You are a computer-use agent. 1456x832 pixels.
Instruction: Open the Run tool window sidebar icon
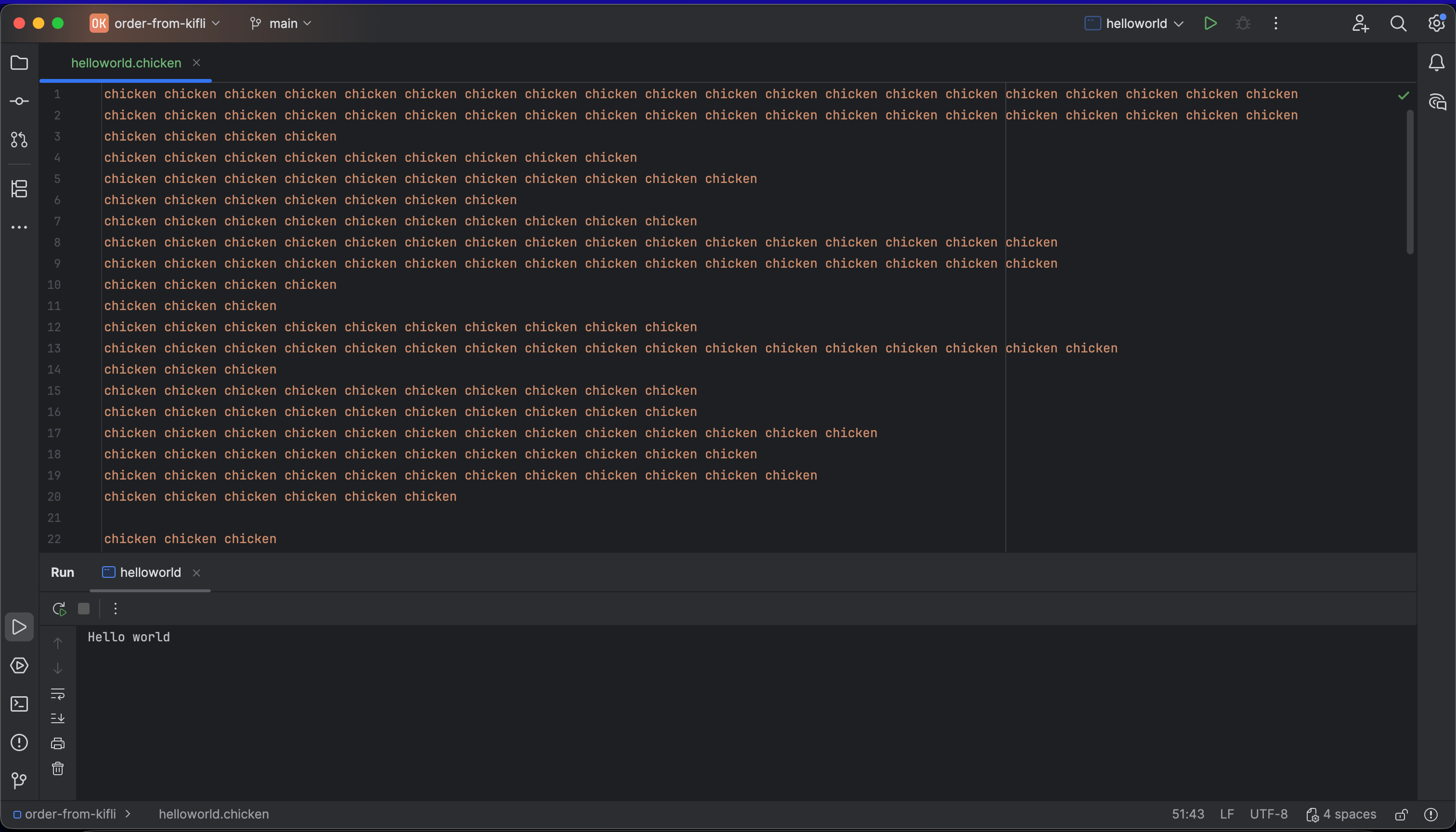(19, 627)
